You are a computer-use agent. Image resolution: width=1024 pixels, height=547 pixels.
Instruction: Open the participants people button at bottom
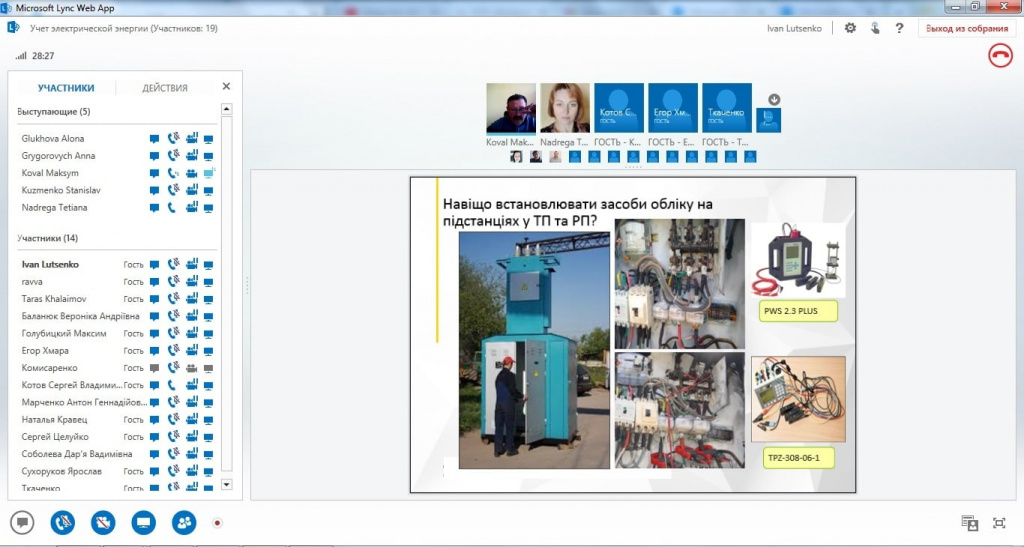pos(184,523)
